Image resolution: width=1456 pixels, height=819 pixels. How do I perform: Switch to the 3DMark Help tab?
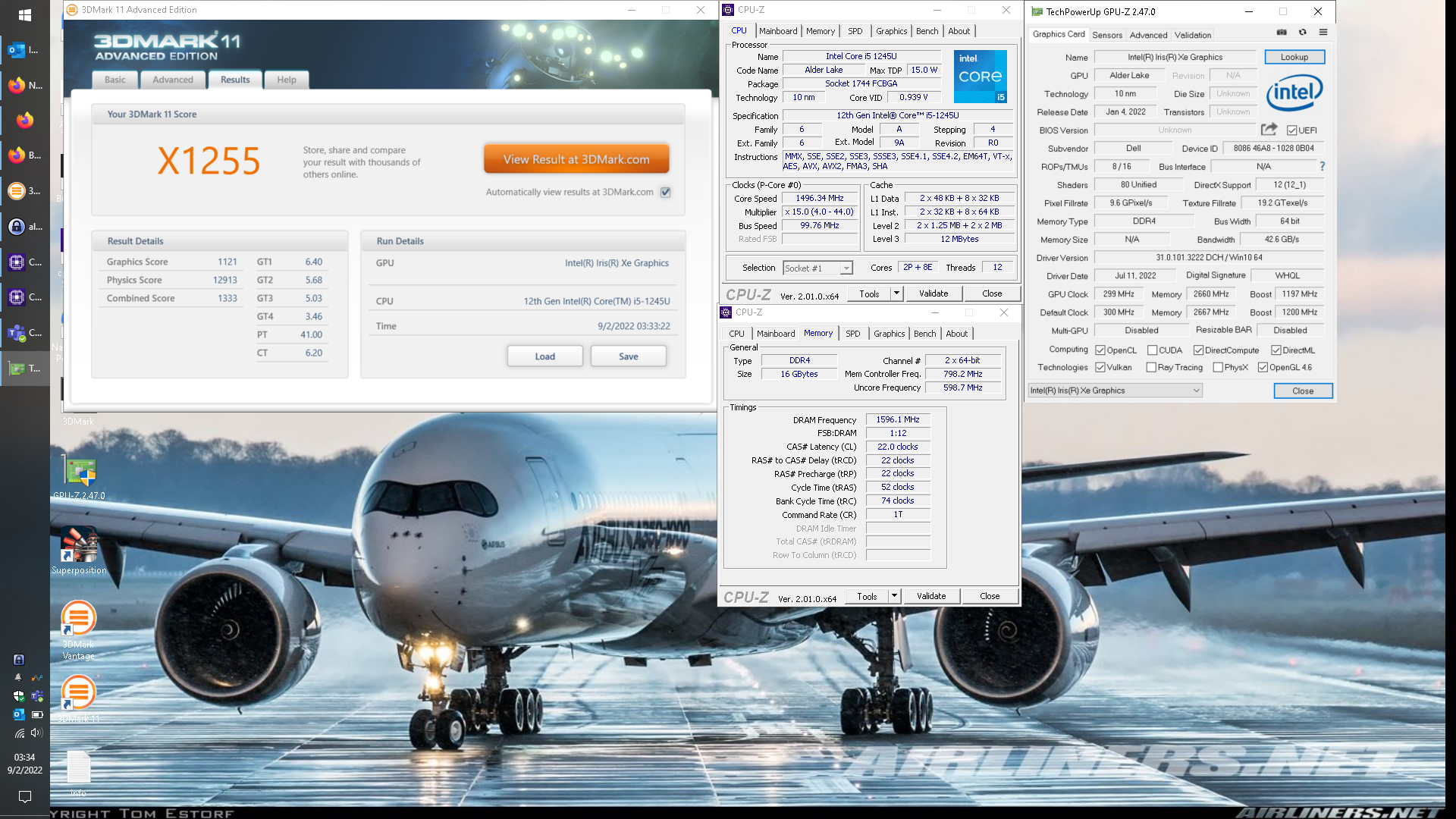coord(287,80)
